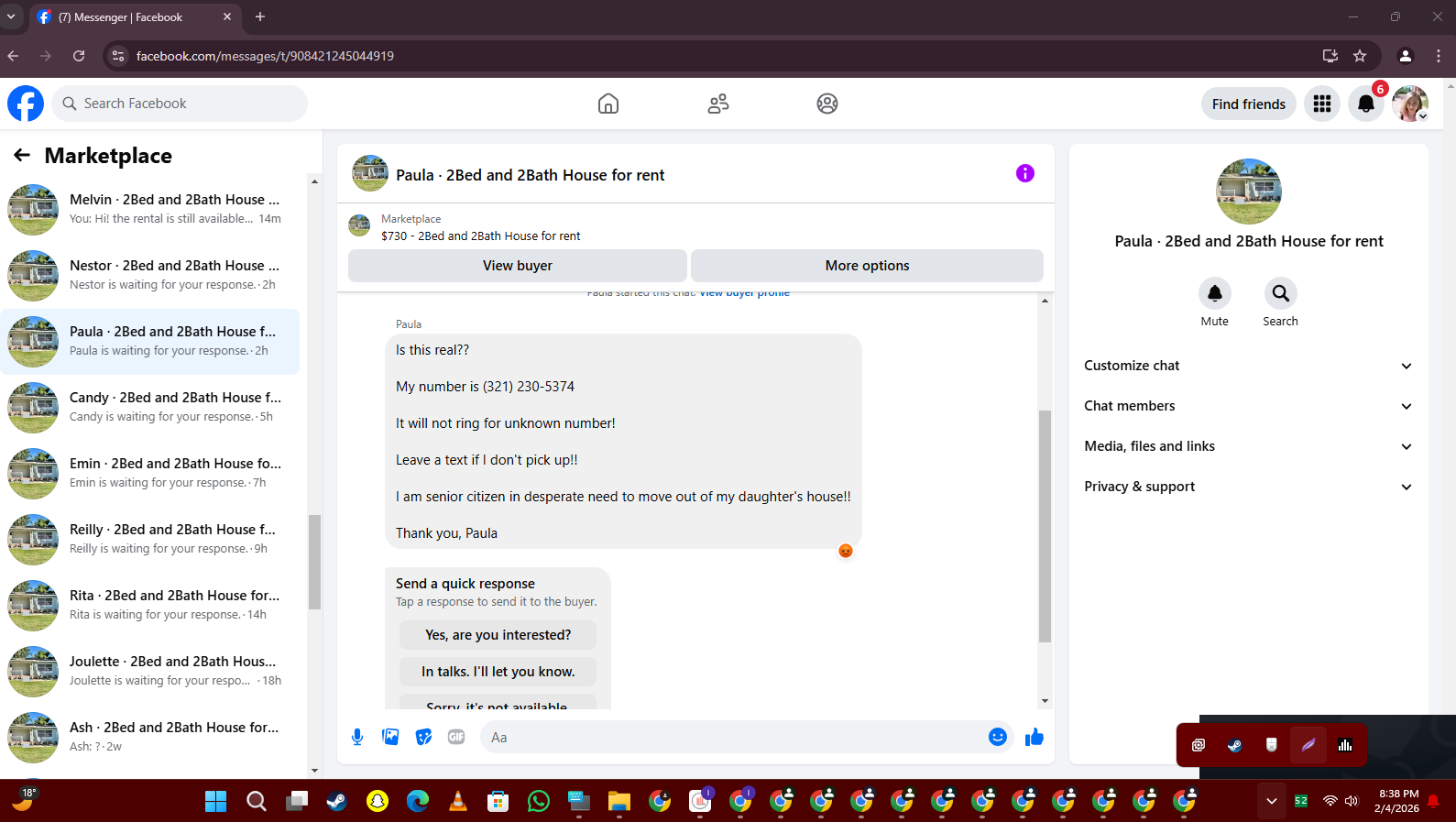
Task: Click the More options button
Action: pyautogui.click(x=867, y=266)
